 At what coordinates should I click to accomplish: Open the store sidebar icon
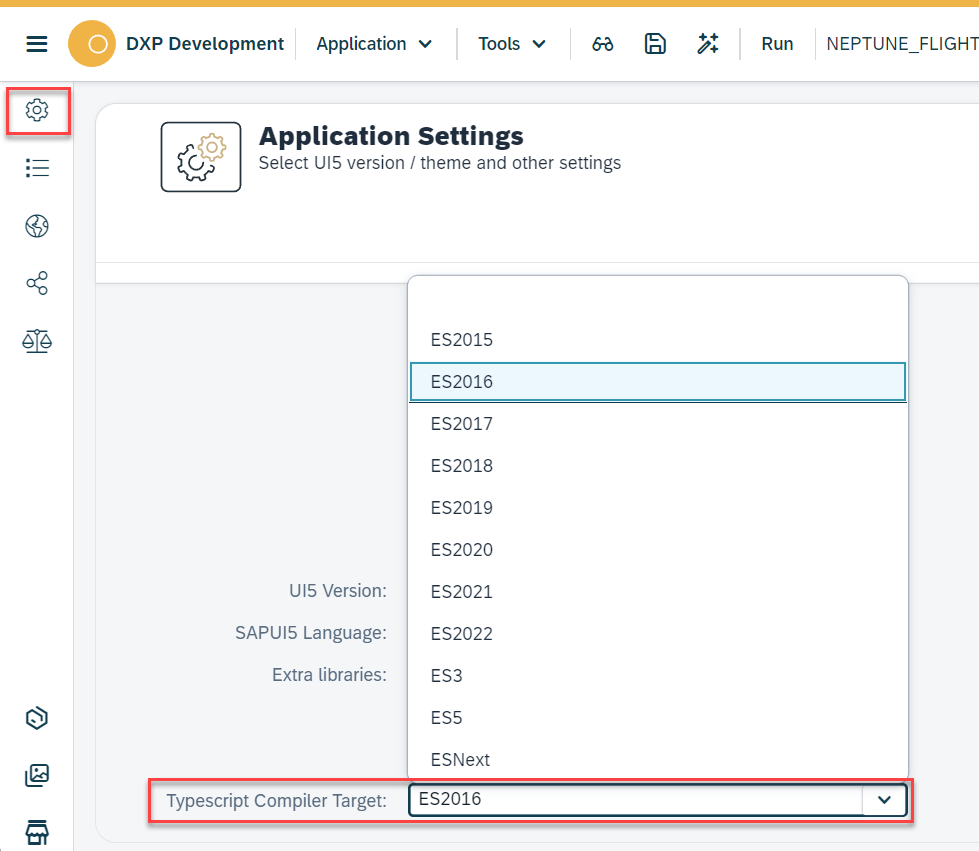pos(37,833)
